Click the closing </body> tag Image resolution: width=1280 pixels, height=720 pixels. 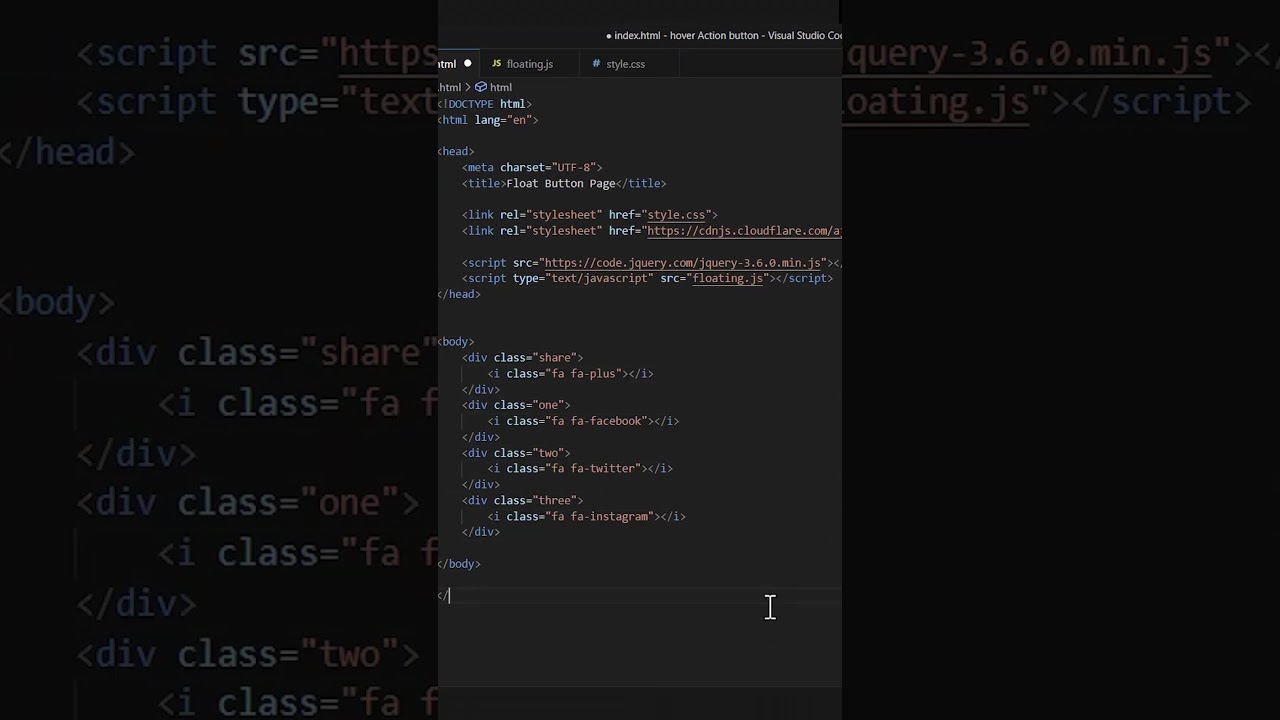(x=459, y=564)
